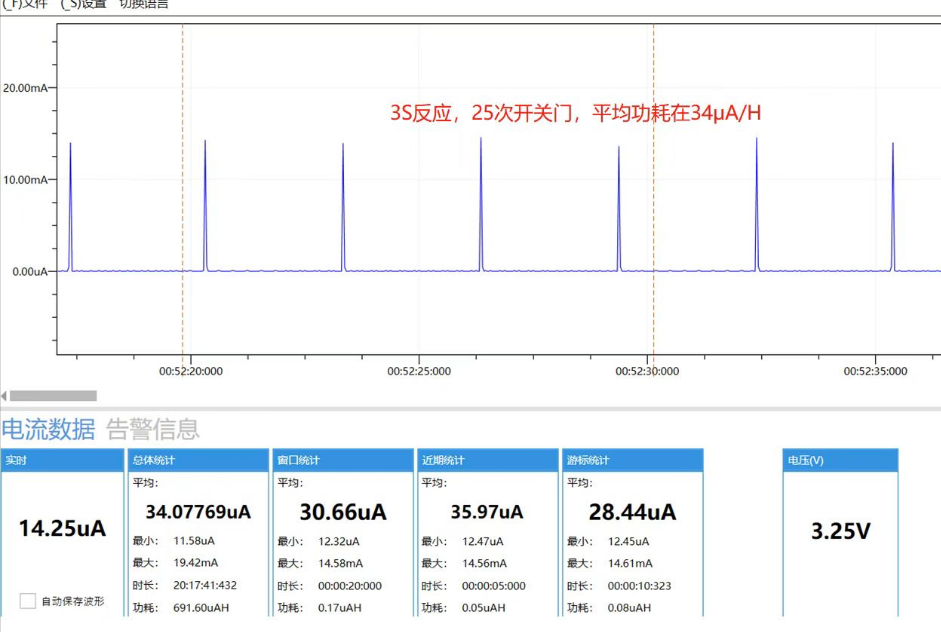The image size is (941, 632).
Task: Click the 切换语言 language switch menu
Action: click(x=144, y=4)
